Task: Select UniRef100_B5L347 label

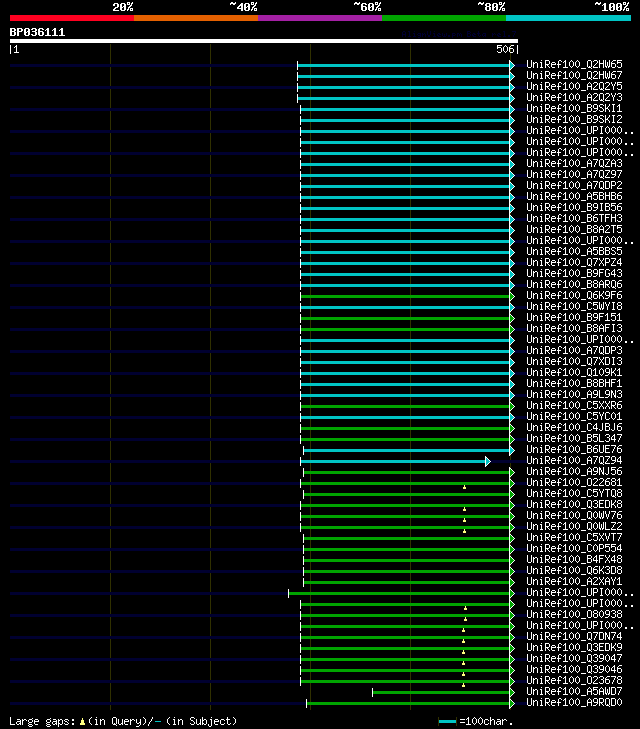Action: point(574,438)
